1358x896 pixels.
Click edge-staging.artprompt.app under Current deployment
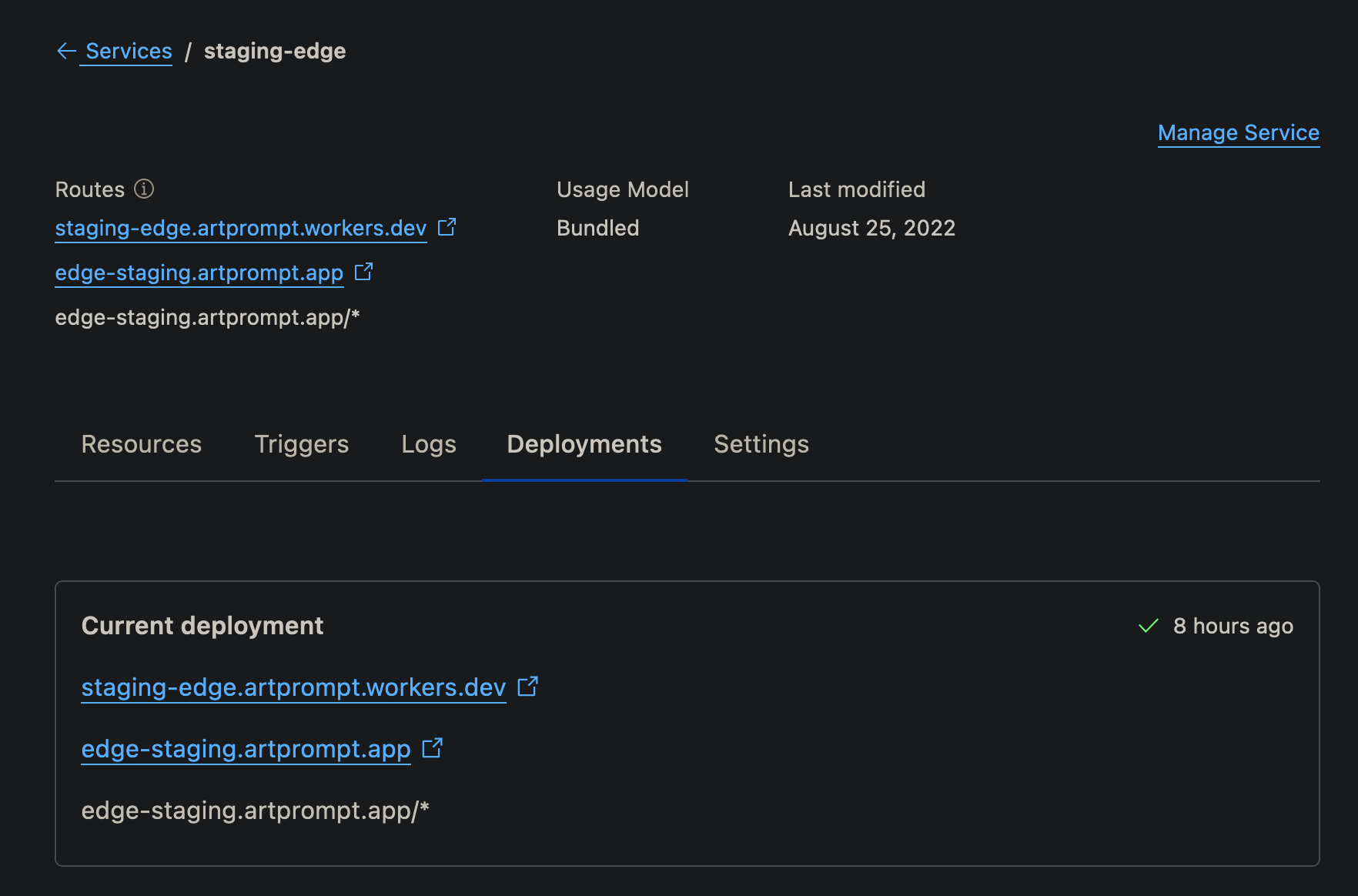point(246,748)
